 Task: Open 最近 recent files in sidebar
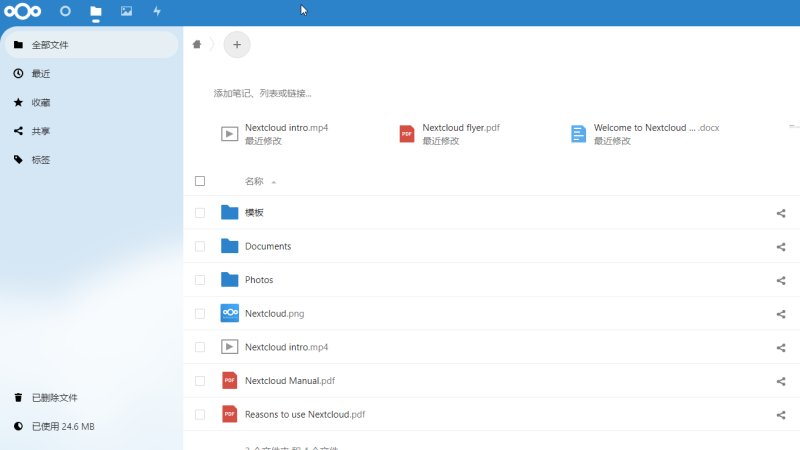click(x=92, y=73)
